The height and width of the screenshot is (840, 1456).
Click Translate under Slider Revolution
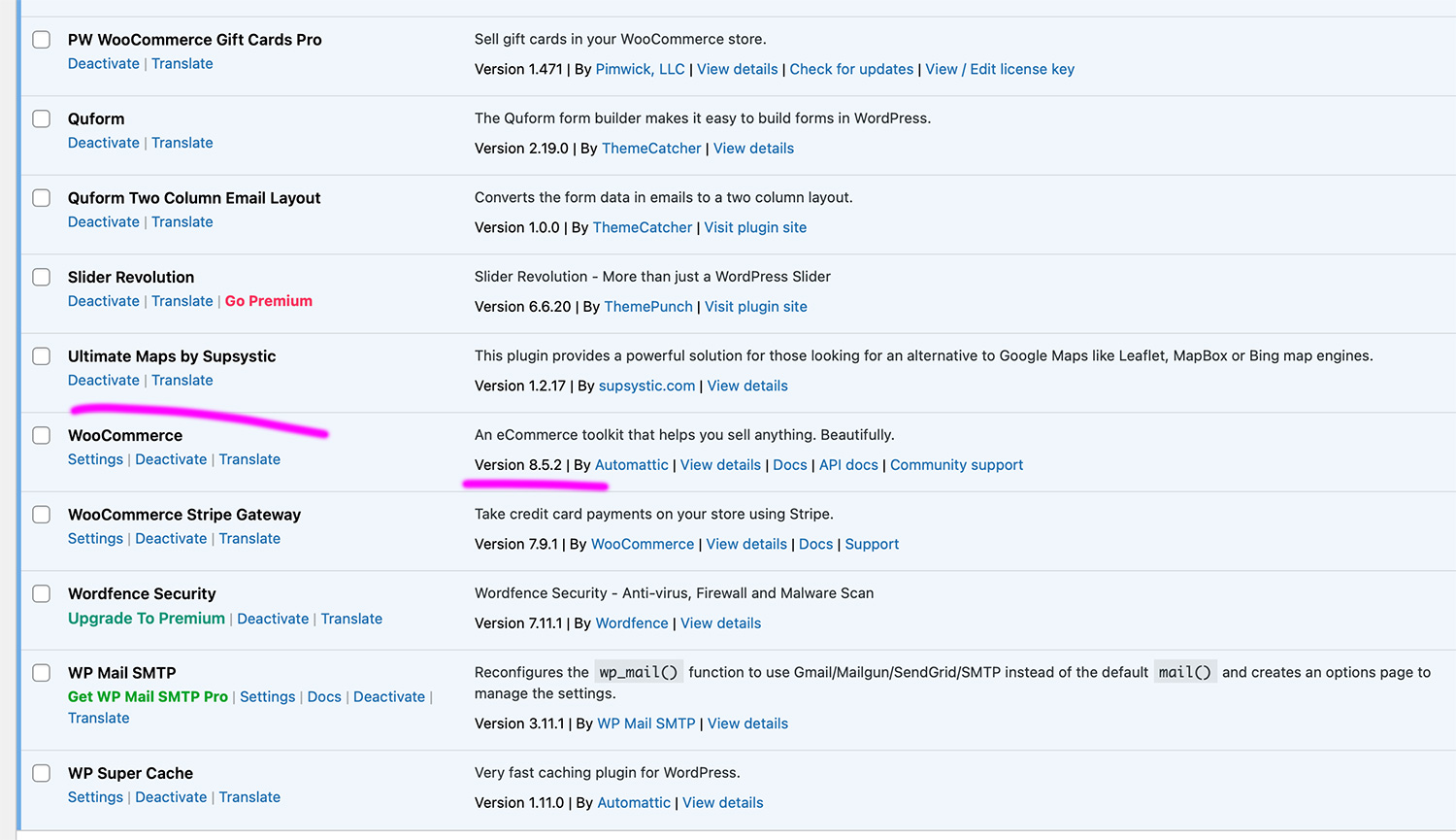pos(182,301)
